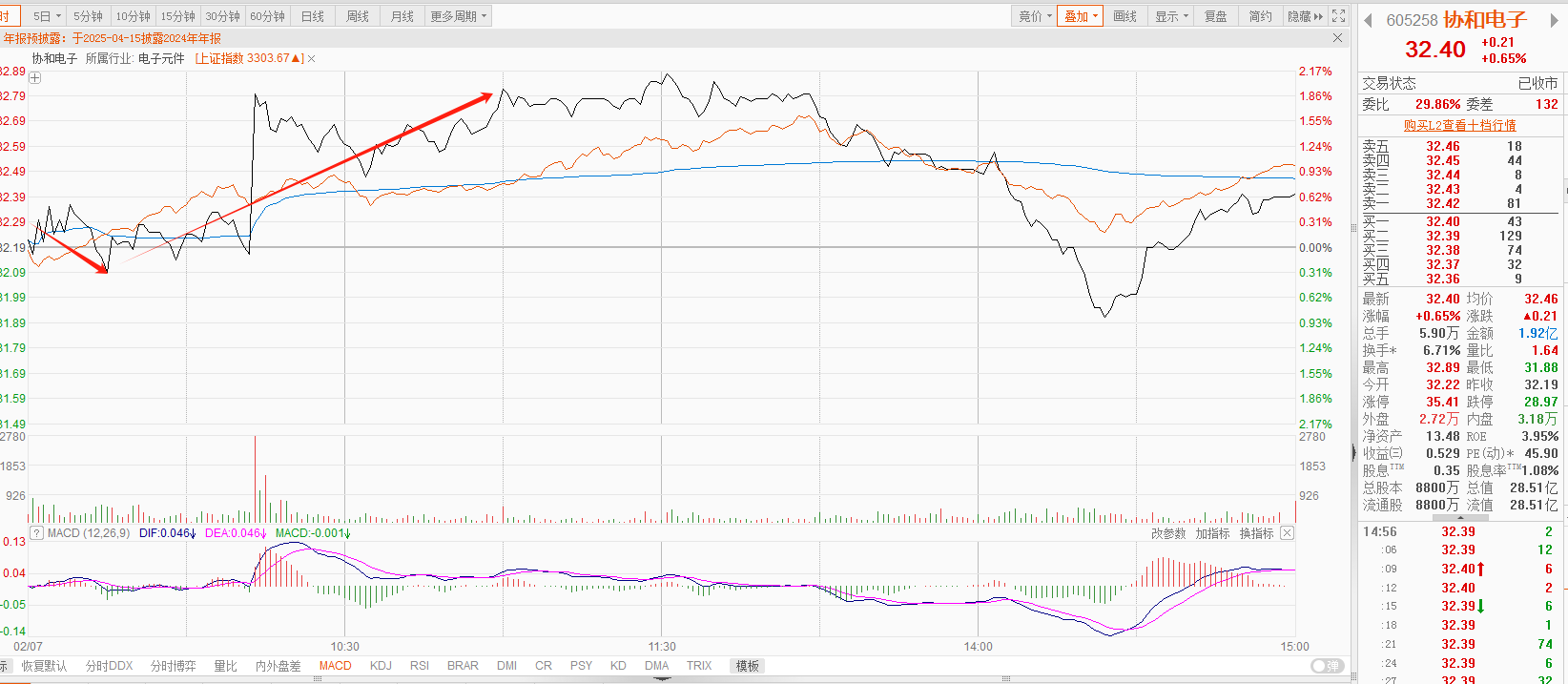Select the BRAR indicator tab
Image resolution: width=1568 pixels, height=684 pixels.
(463, 666)
